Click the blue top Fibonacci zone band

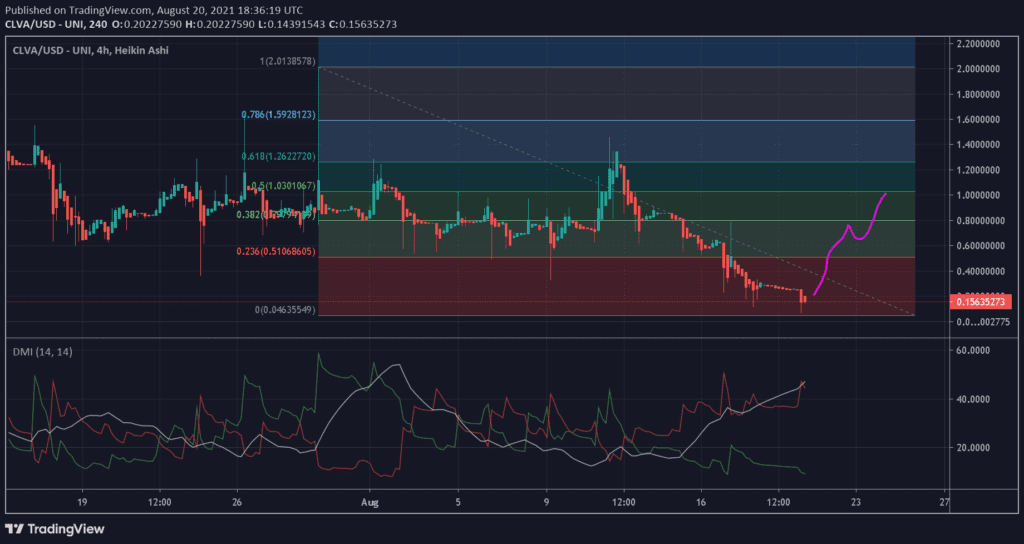(x=630, y=50)
